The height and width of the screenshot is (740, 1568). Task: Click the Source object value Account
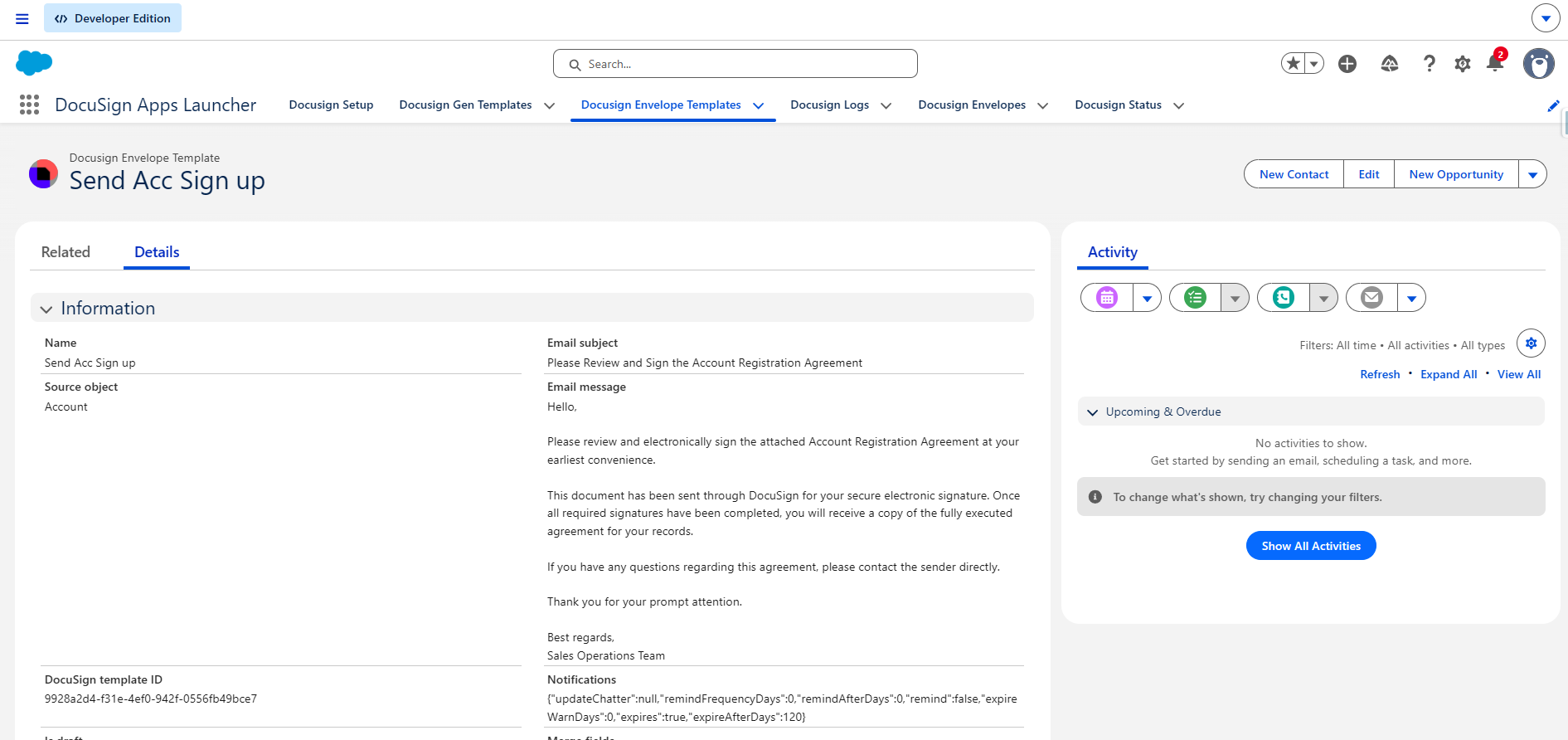(x=66, y=407)
